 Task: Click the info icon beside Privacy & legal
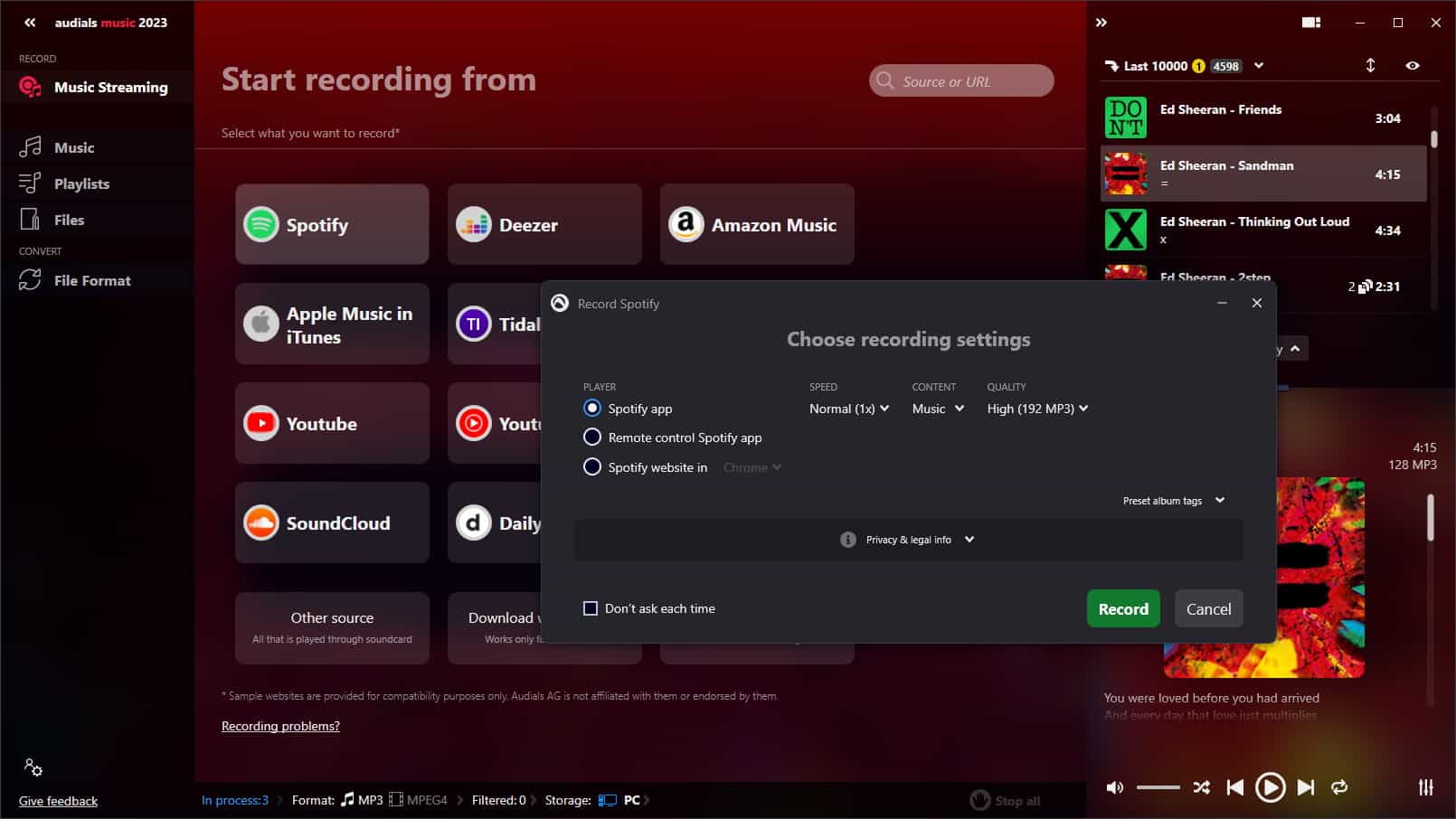pyautogui.click(x=848, y=540)
